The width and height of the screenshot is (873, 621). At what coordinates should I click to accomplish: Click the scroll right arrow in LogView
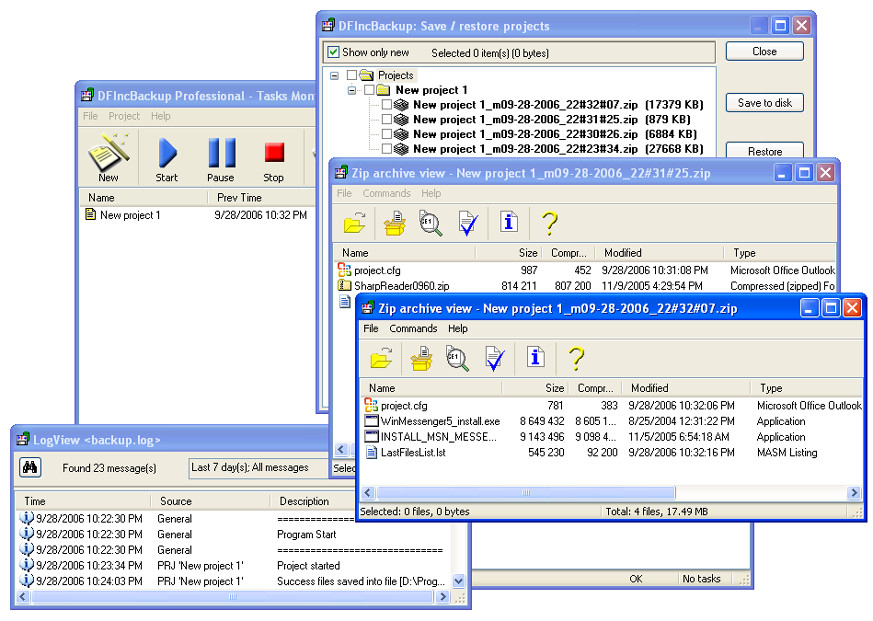point(443,596)
